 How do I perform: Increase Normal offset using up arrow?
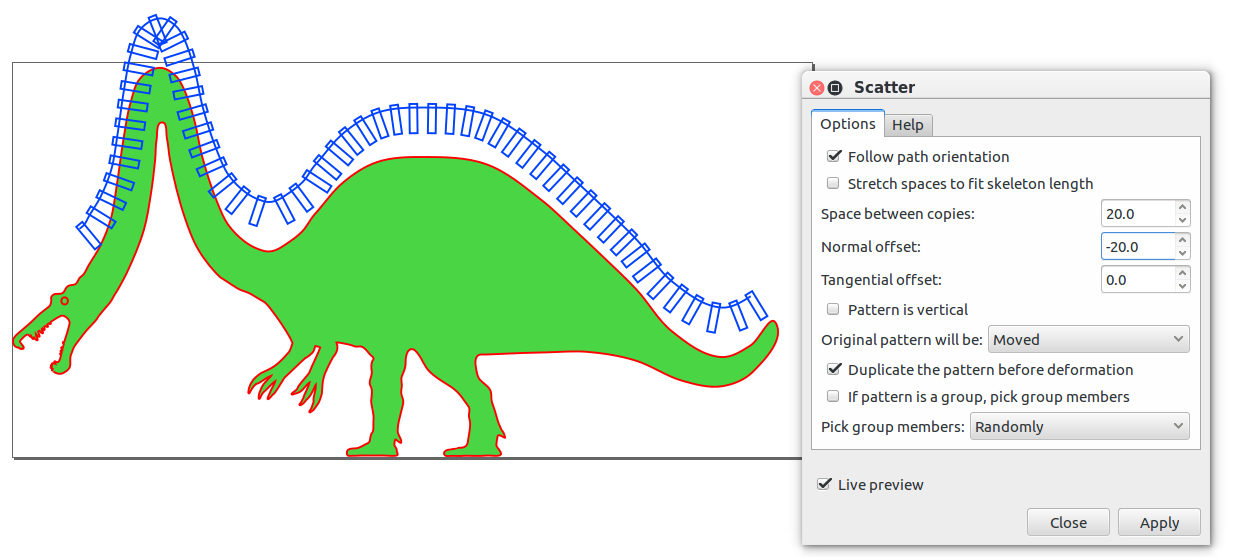[1182, 240]
